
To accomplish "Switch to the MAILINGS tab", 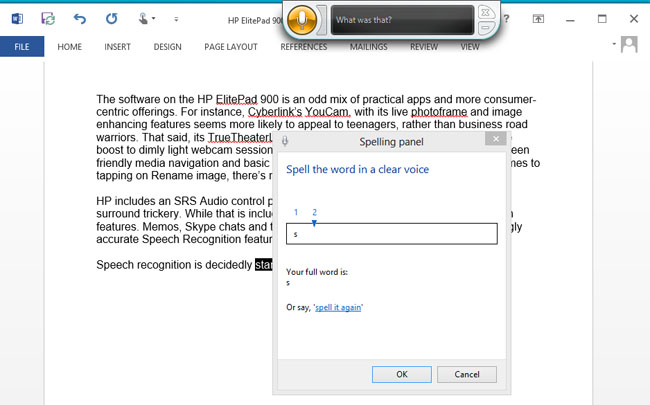I will 369,47.
